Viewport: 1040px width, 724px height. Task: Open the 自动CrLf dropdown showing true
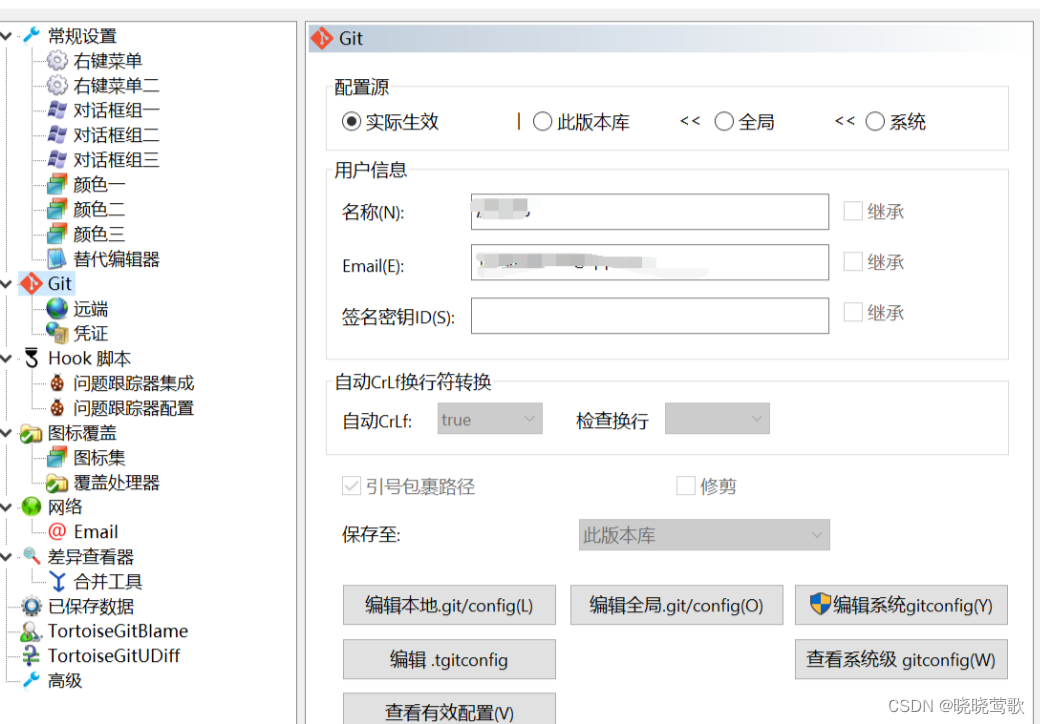pos(489,419)
